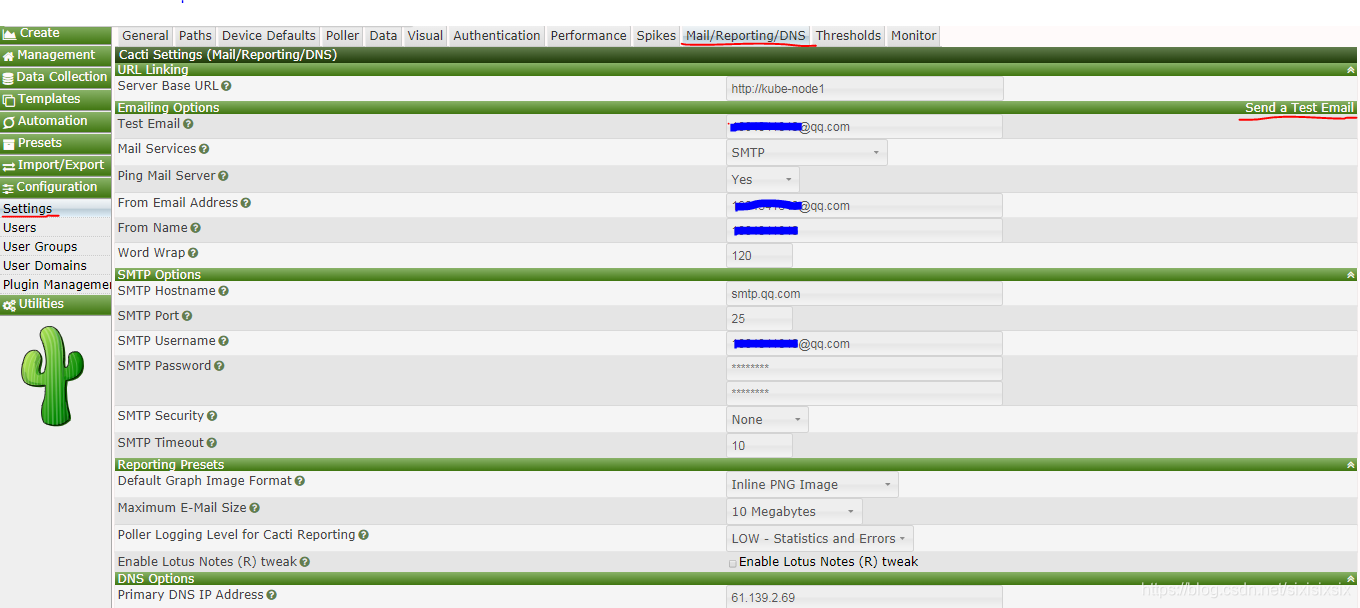Expand the Create menu
1360x608 pixels.
(x=56, y=34)
